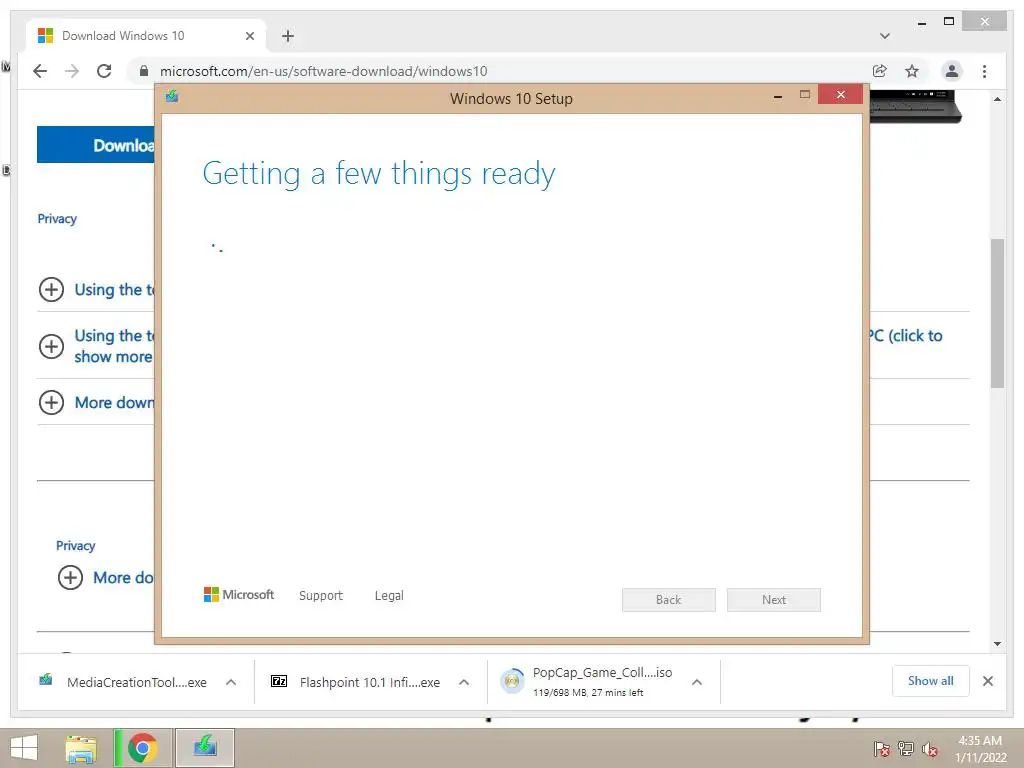The image size is (1024, 768).
Task: Open the Windows Start button
Action: [23, 748]
